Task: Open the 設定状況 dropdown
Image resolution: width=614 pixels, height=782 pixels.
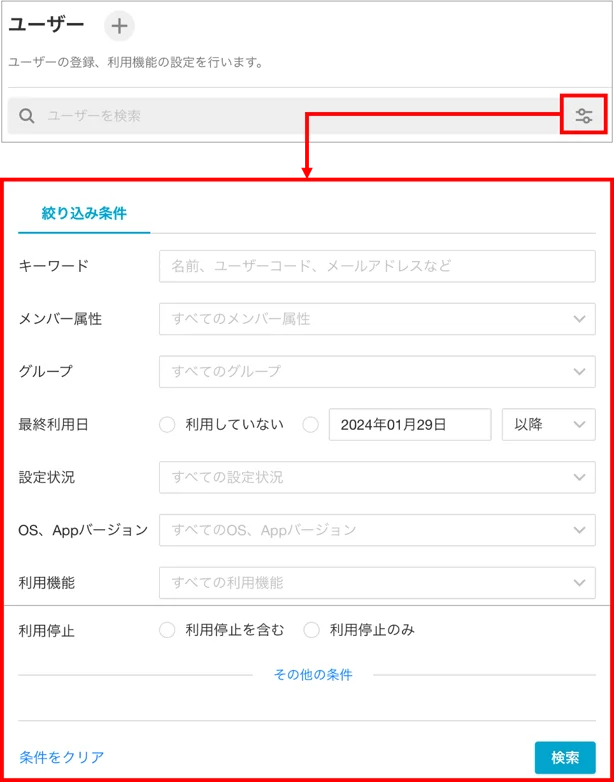Action: (x=377, y=477)
